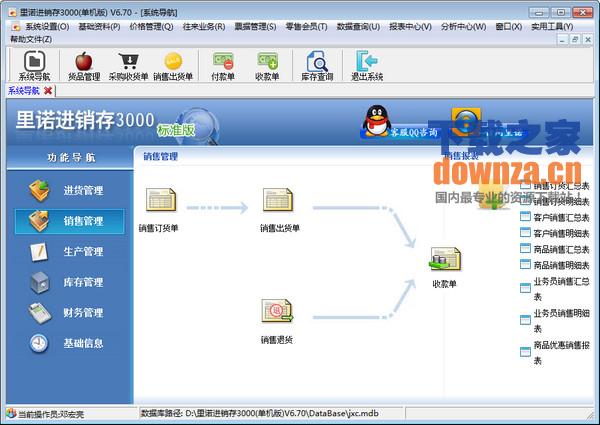The height and width of the screenshot is (425, 600).
Task: Open 销售出货单 toolbar icon
Action: click(x=173, y=65)
